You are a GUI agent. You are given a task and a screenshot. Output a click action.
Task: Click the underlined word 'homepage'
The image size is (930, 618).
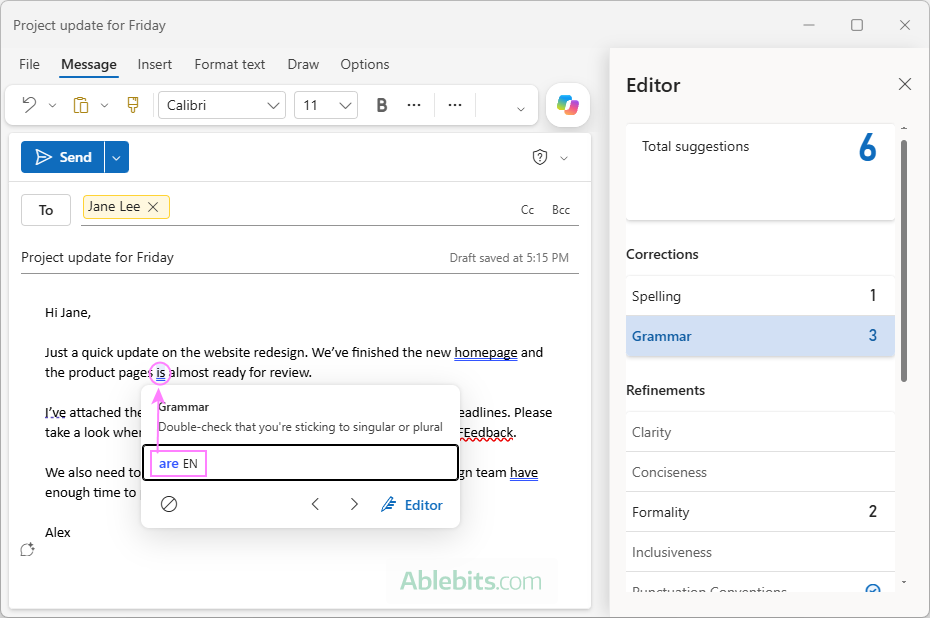tap(486, 352)
